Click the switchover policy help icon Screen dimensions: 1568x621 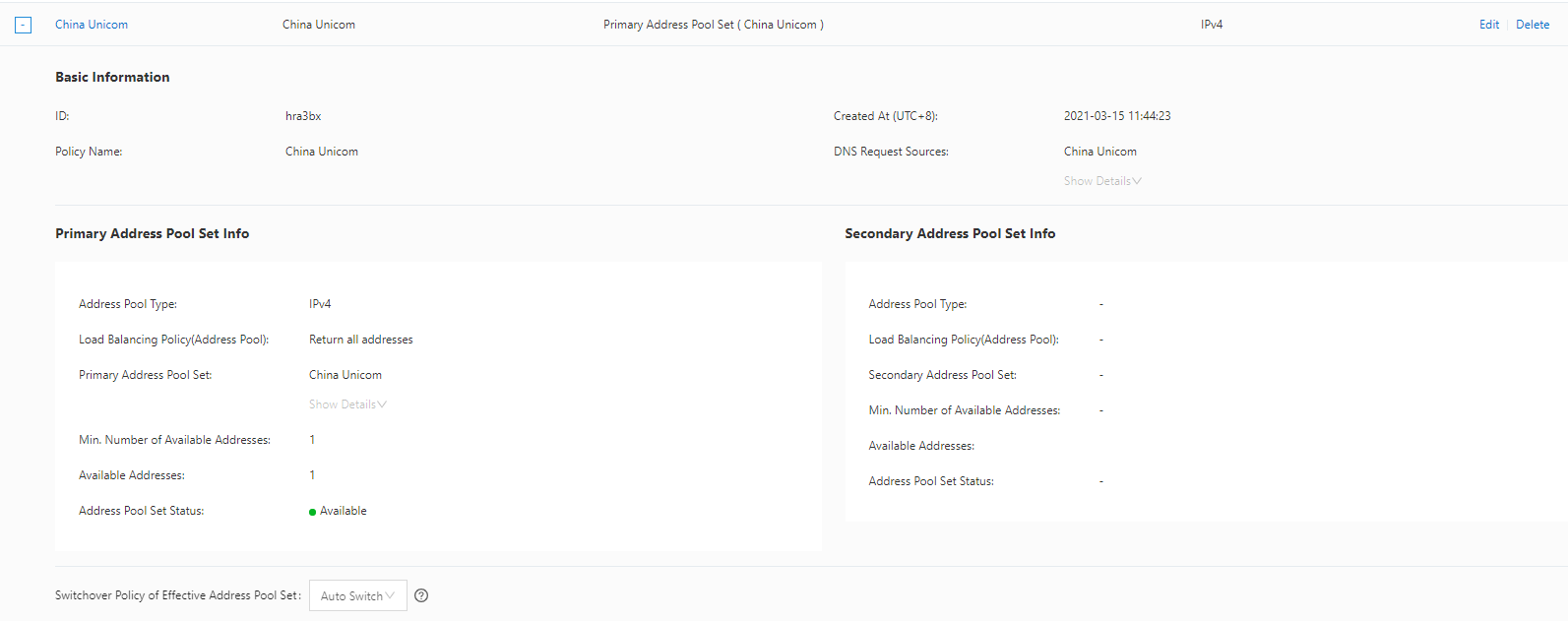tap(421, 595)
